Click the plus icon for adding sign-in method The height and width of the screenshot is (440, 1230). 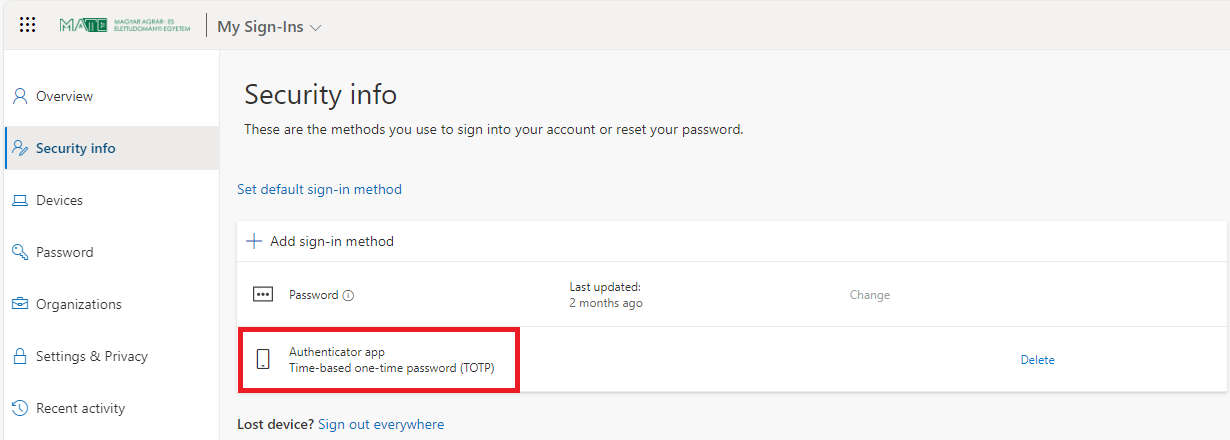pos(254,241)
